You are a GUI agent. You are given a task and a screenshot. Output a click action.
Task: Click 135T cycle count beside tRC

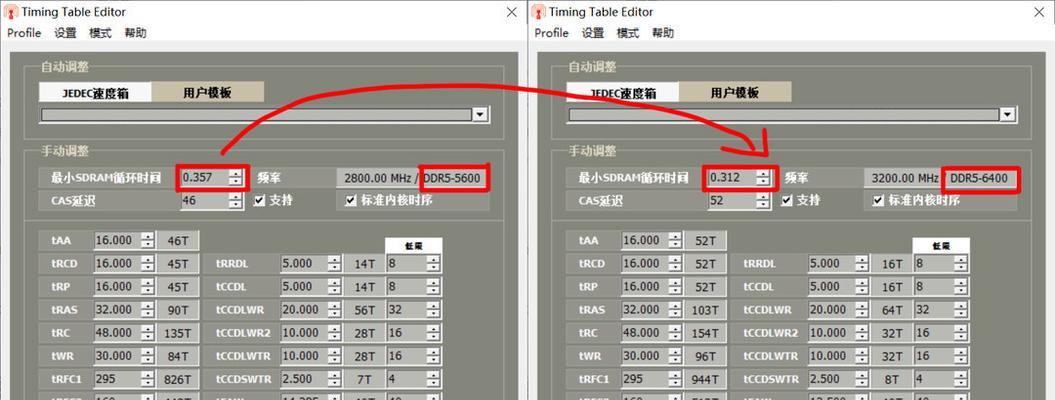click(x=178, y=333)
